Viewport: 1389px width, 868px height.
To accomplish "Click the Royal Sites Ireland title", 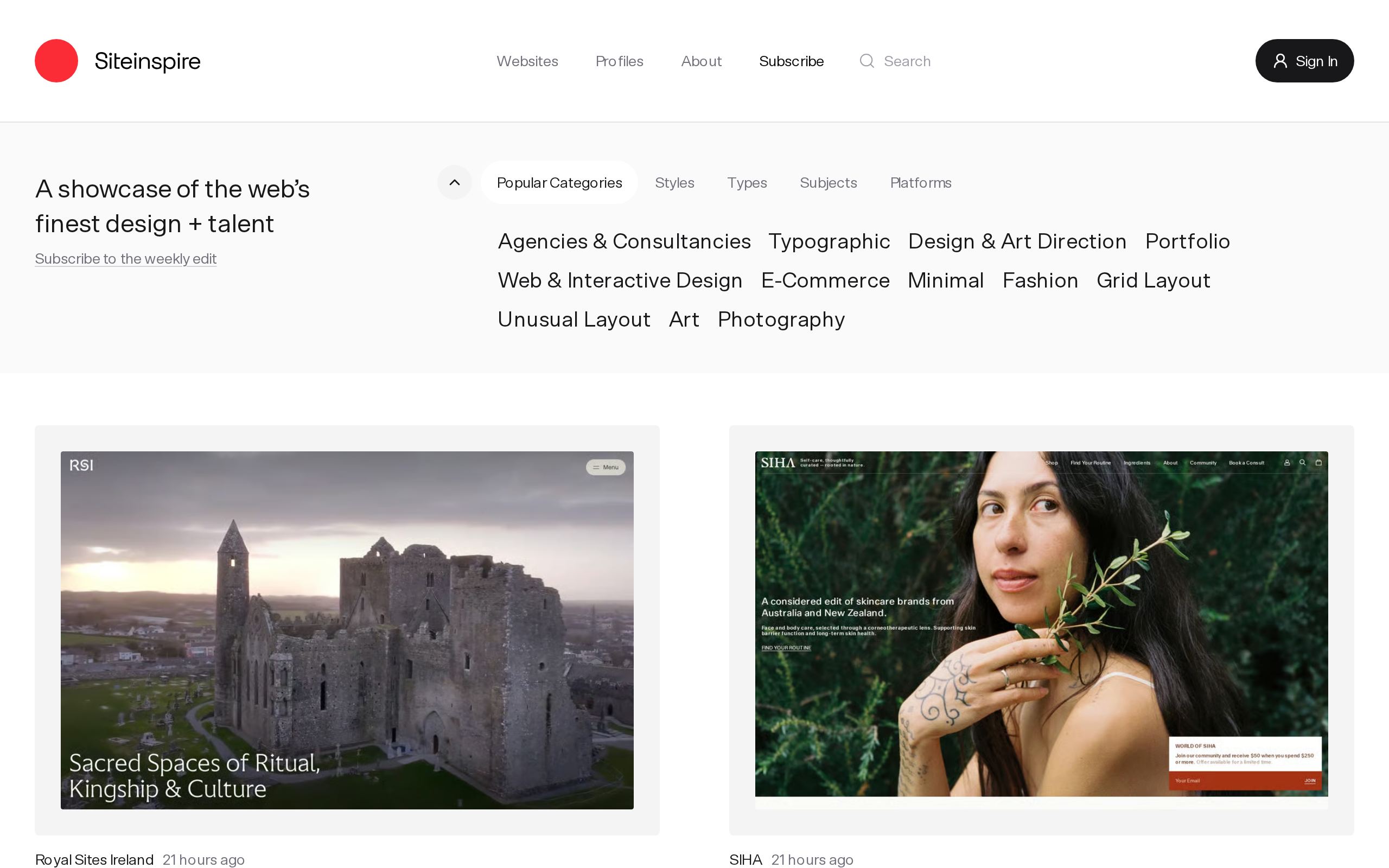I will click(94, 859).
